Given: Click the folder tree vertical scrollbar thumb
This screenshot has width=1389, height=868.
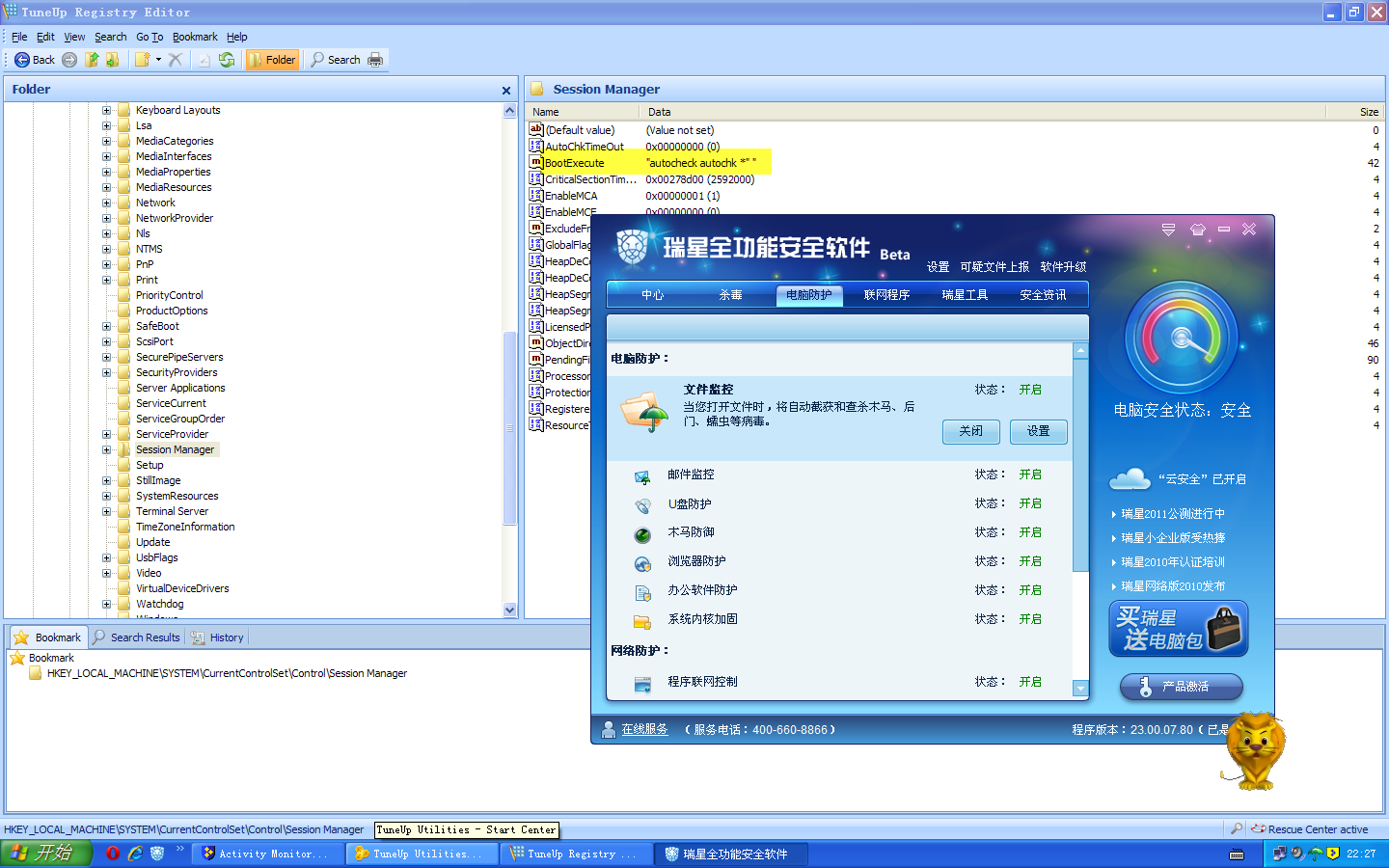Looking at the screenshot, I should coord(510,428).
